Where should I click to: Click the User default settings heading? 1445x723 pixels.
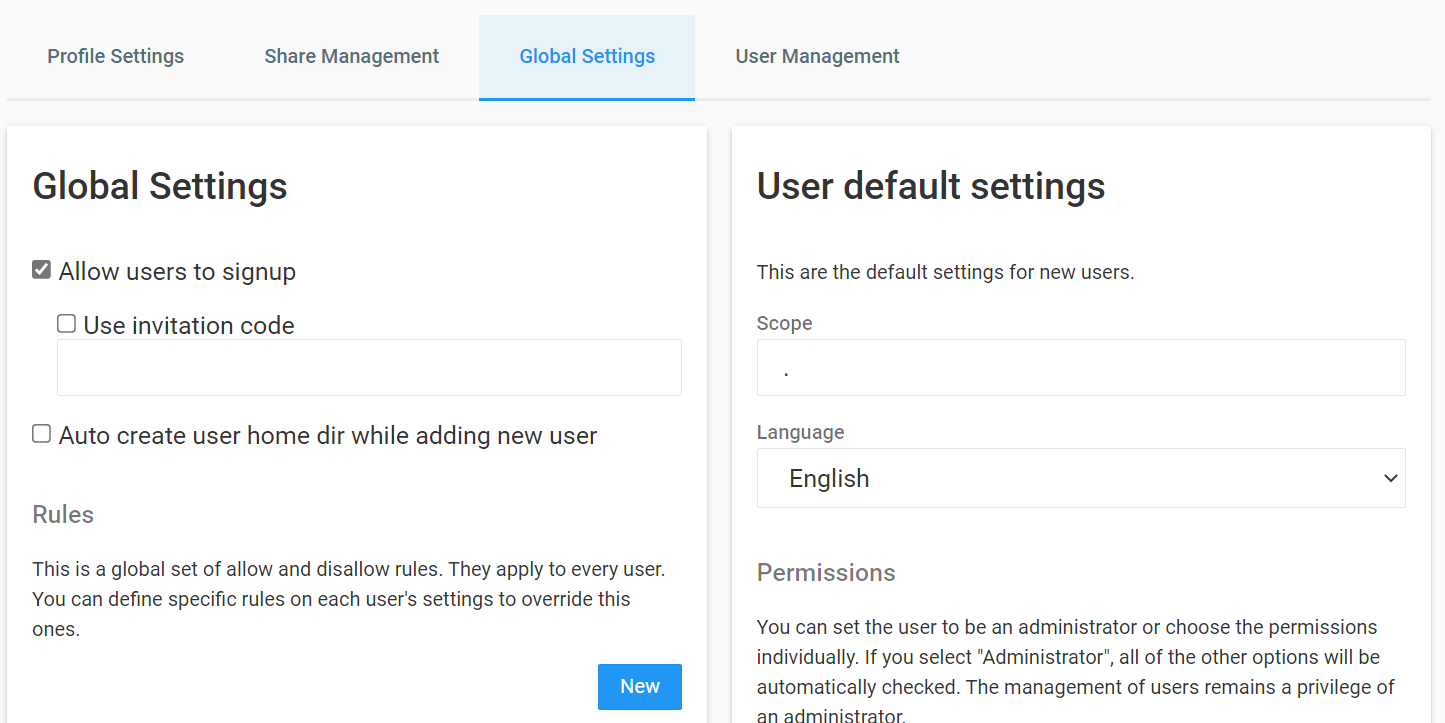(930, 186)
